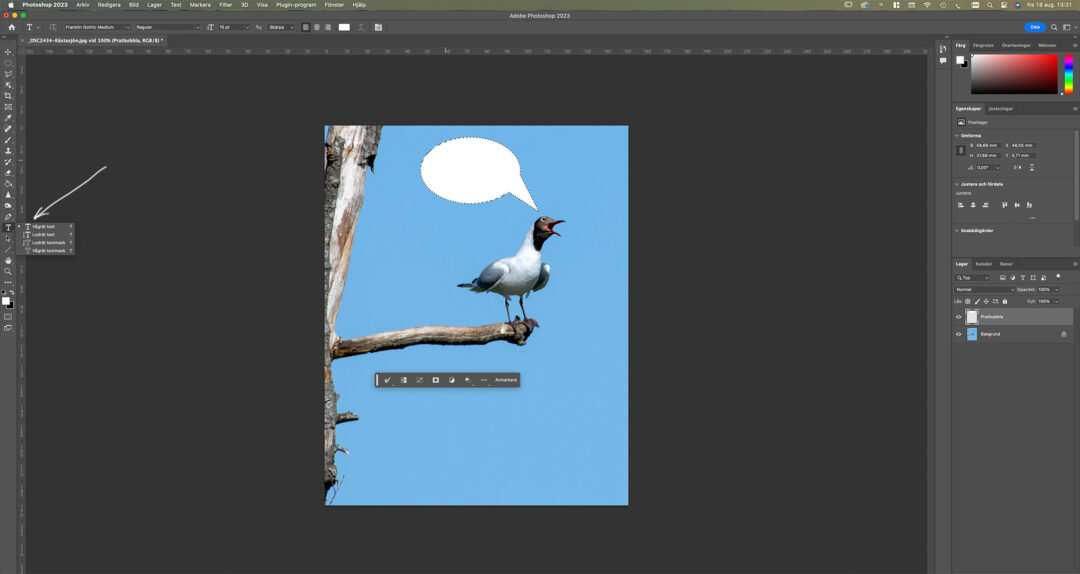Select the Clone Stamp tool
Viewport: 1080px width, 574px height.
(x=8, y=151)
